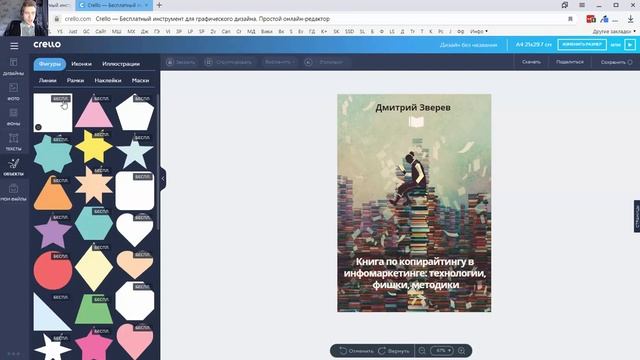The height and width of the screenshot is (360, 640).
Task: Add the white rounded square shape
Action: [135, 191]
